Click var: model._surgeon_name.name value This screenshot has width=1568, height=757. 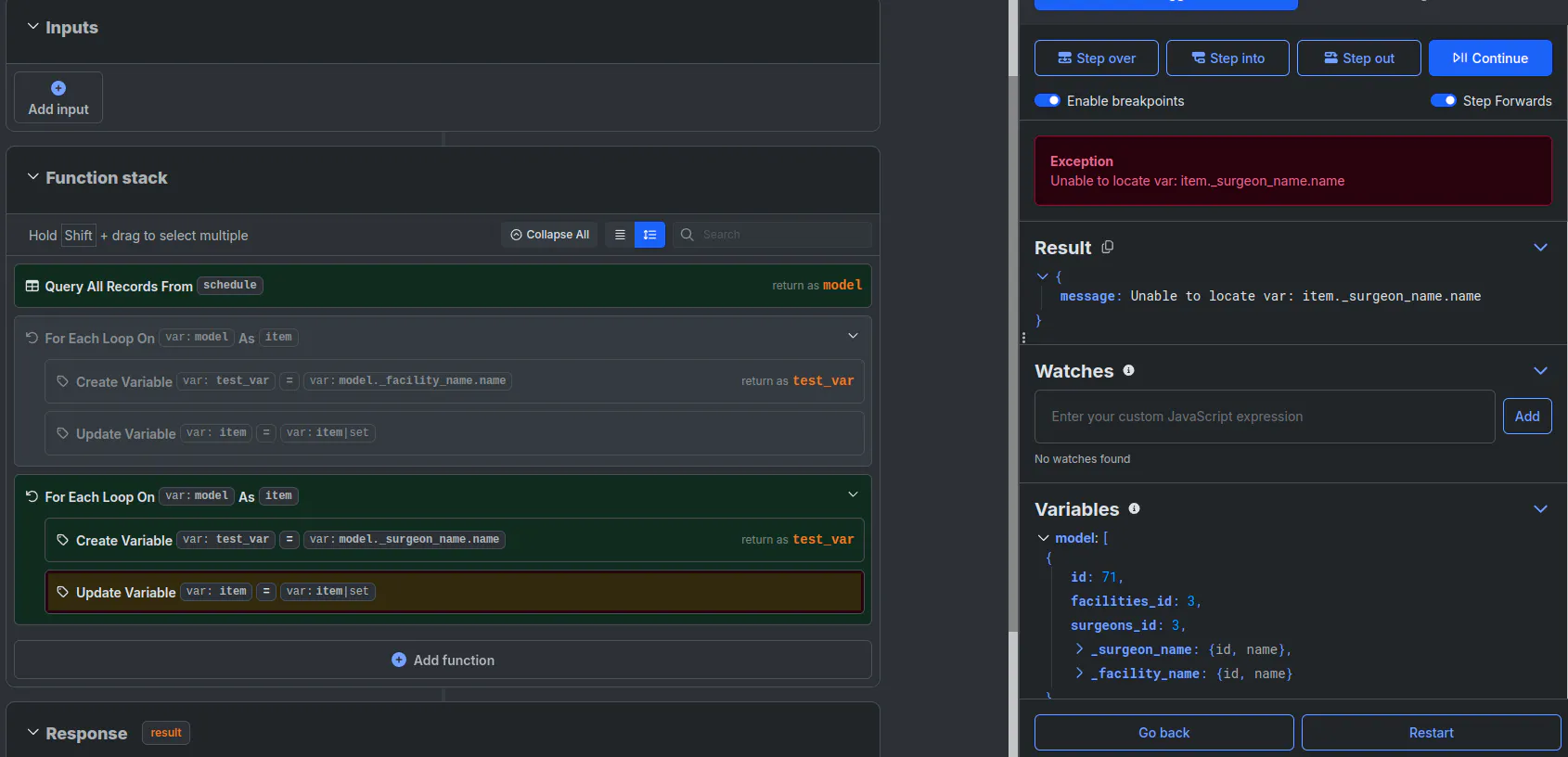pyautogui.click(x=405, y=540)
